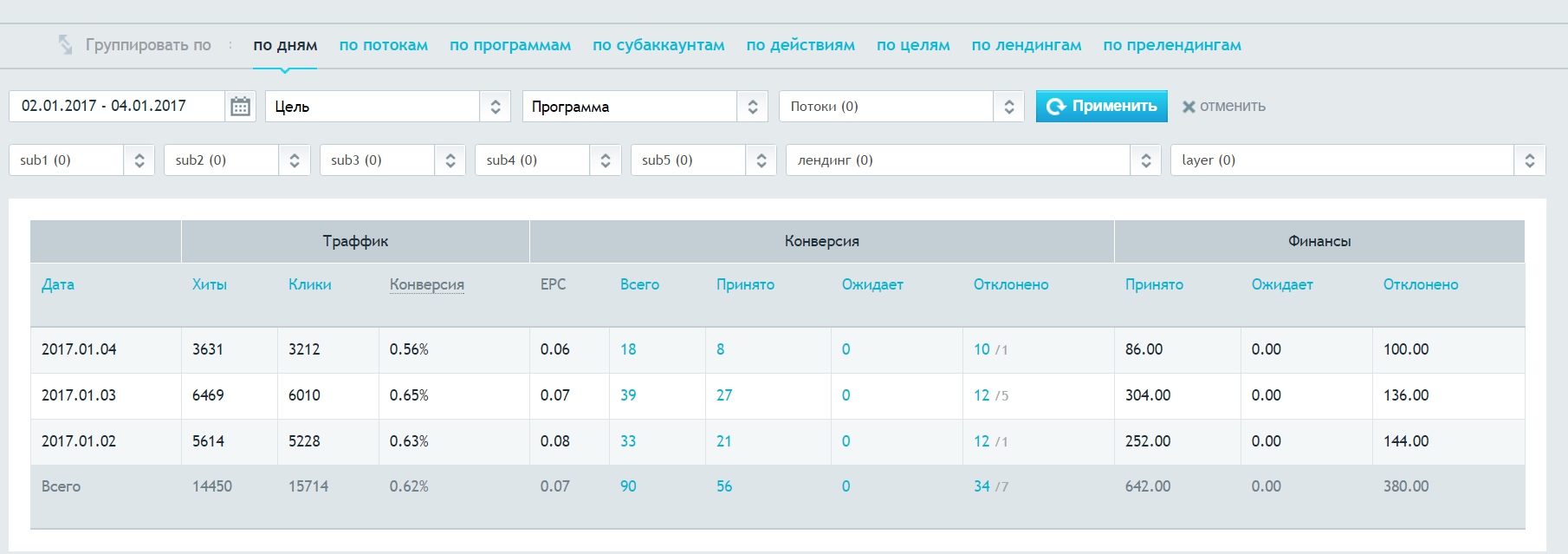Screen dimensions: 1568x554
Task: Switch to the по дням tab
Action: (x=285, y=45)
